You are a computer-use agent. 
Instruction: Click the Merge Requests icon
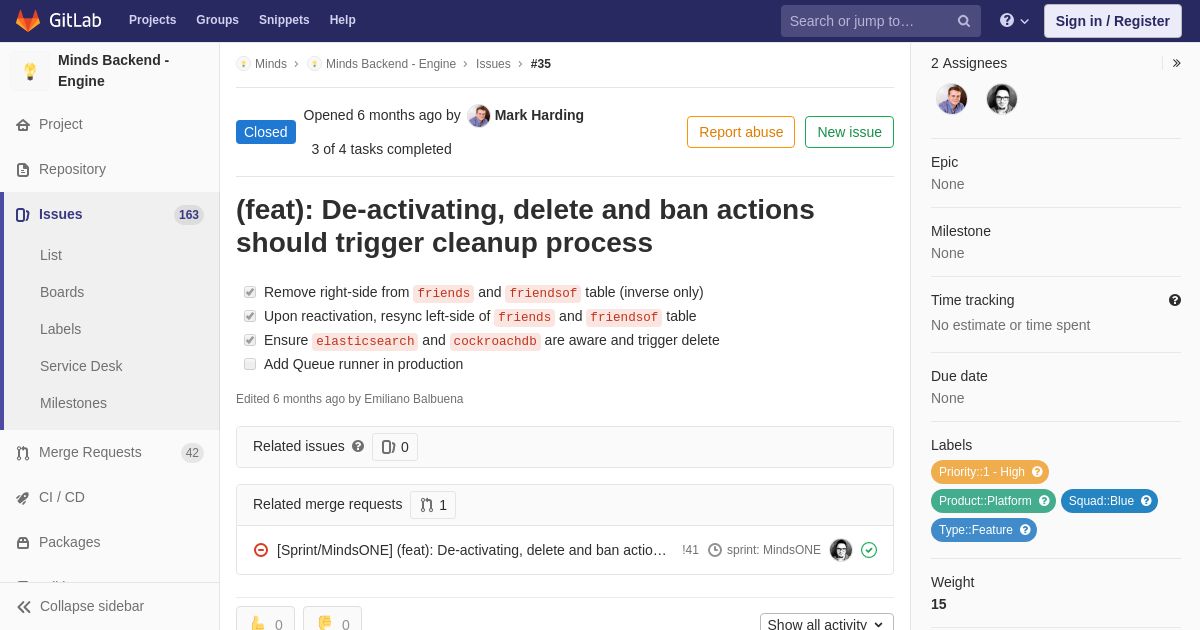coord(23,453)
